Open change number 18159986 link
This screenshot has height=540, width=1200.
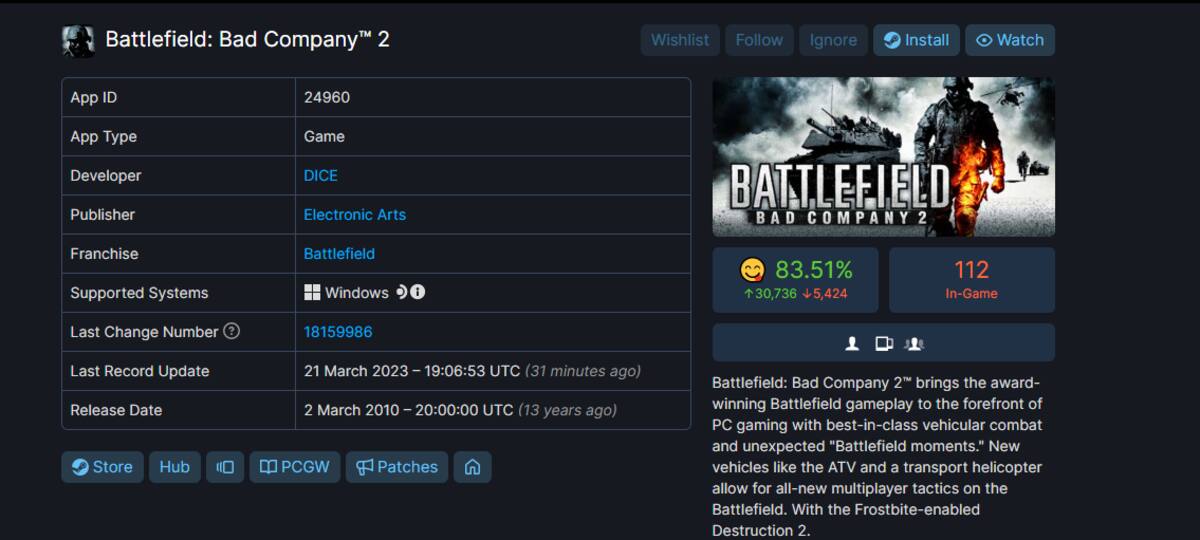click(x=338, y=331)
